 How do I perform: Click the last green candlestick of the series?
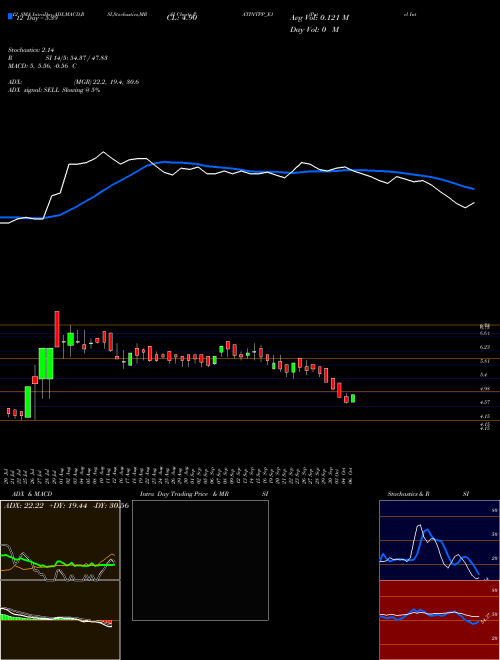pos(353,398)
